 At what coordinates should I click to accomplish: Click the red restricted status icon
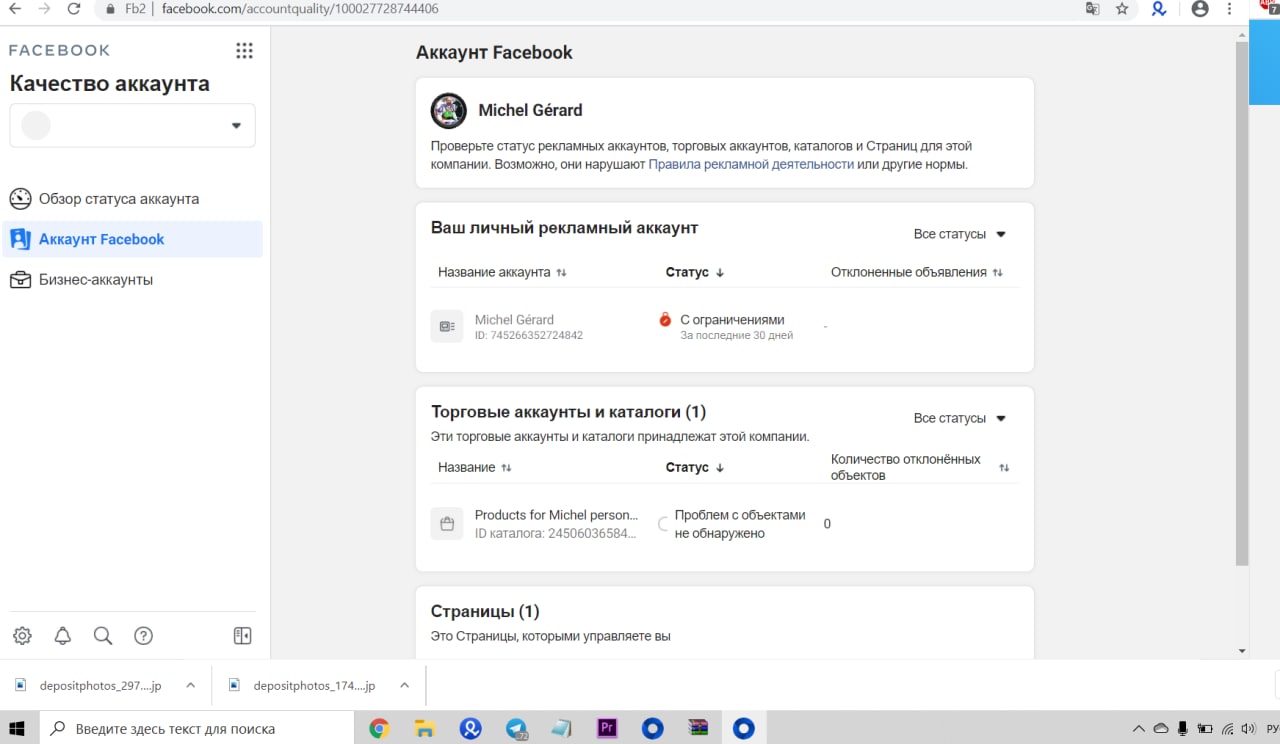[x=665, y=320]
